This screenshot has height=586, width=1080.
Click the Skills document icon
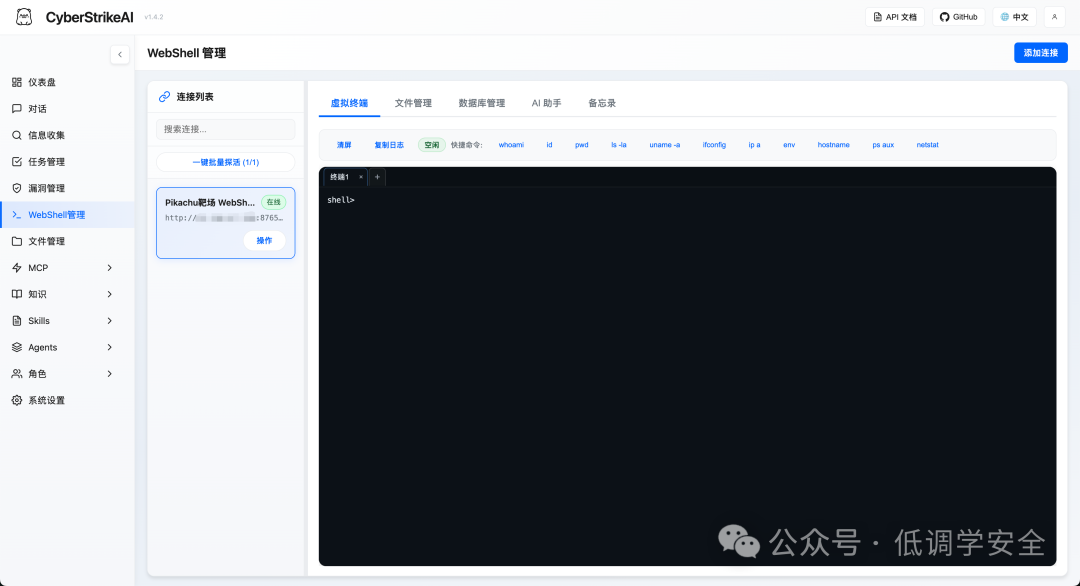[x=17, y=321]
